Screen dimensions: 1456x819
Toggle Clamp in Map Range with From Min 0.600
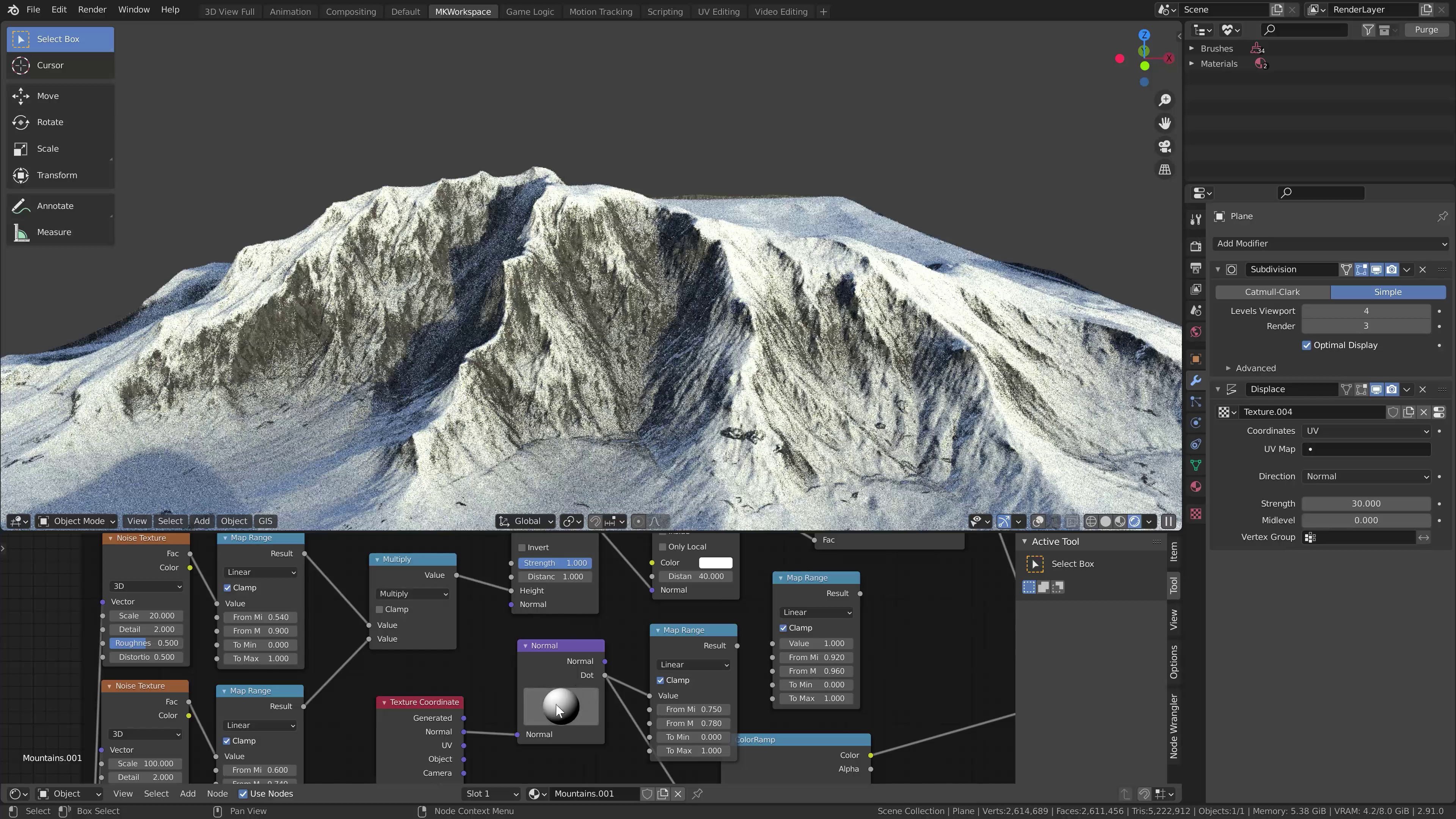click(227, 741)
